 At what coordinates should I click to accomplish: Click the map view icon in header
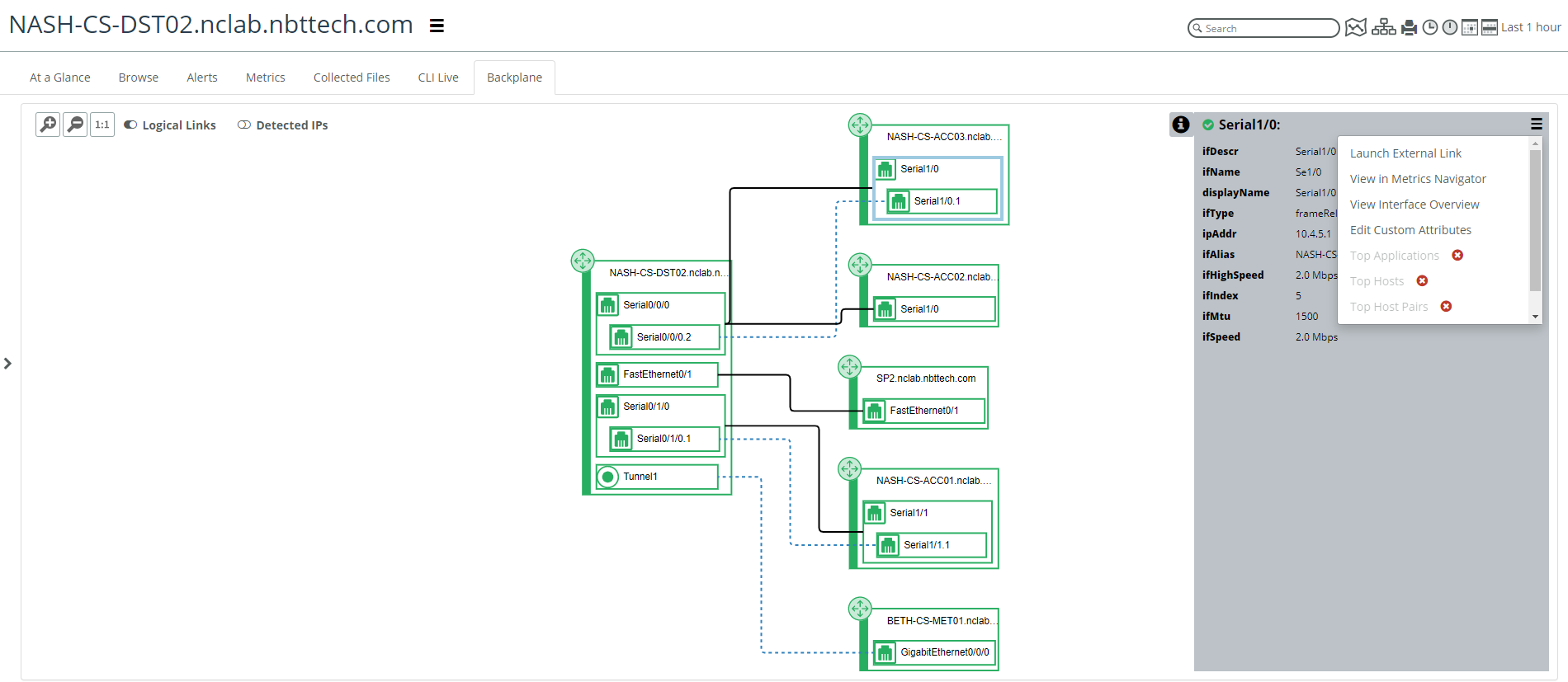[x=1355, y=28]
